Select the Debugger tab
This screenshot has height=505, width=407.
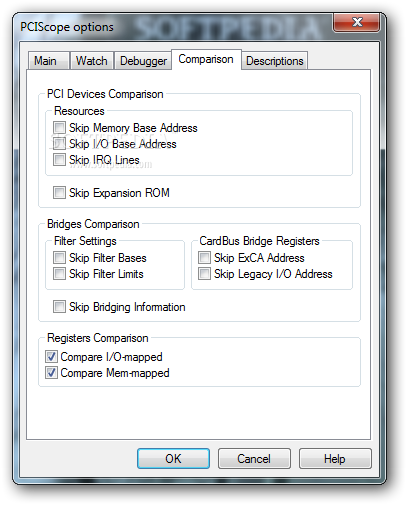[x=143, y=61]
